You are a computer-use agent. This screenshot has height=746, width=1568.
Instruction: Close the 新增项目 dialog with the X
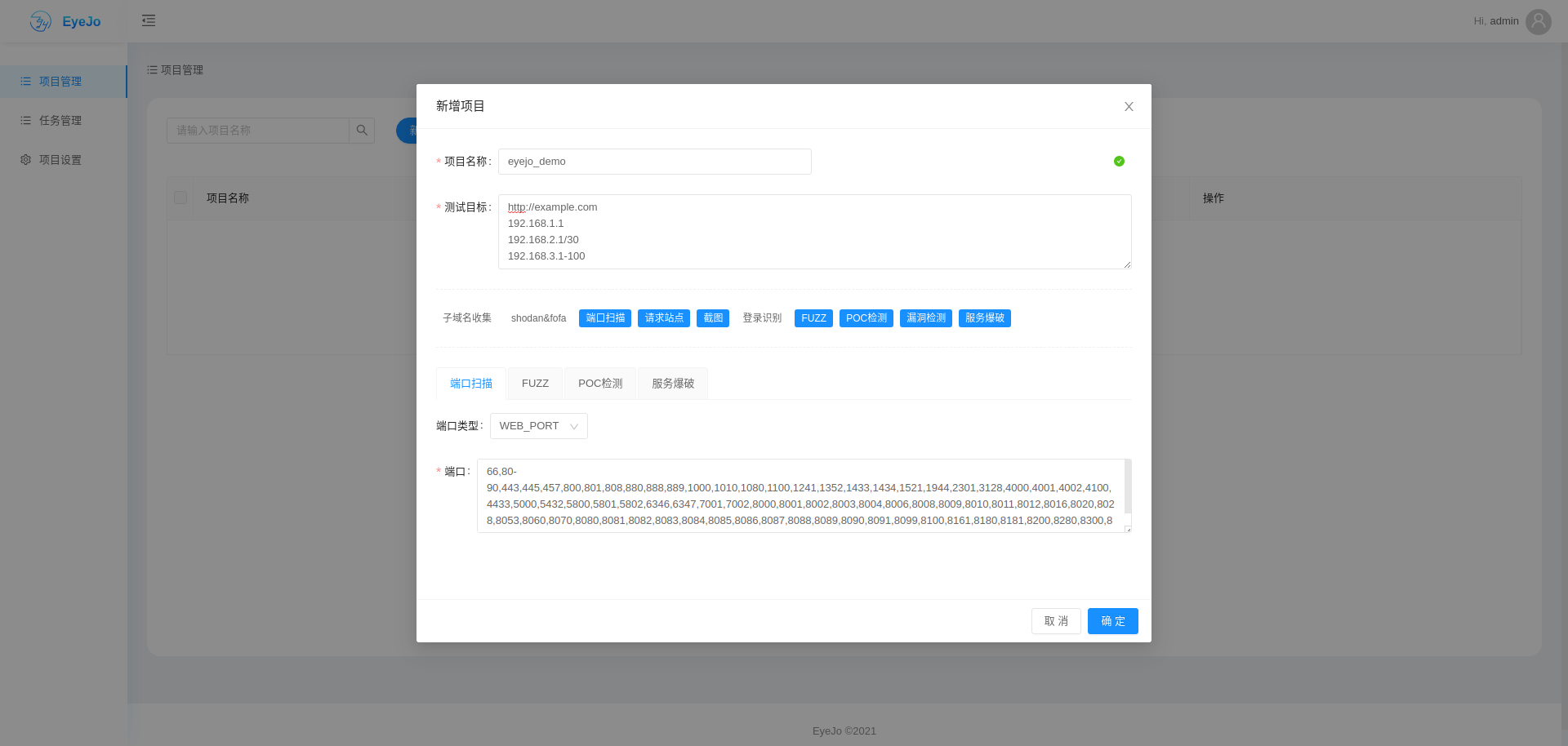[x=1129, y=107]
